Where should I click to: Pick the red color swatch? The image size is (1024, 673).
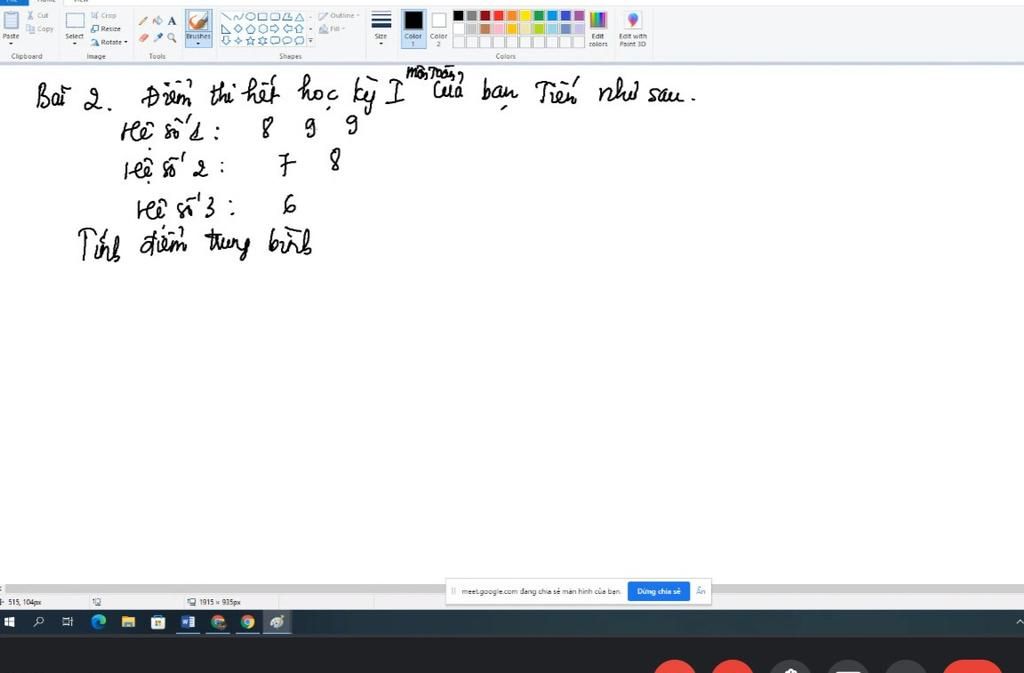tap(499, 16)
